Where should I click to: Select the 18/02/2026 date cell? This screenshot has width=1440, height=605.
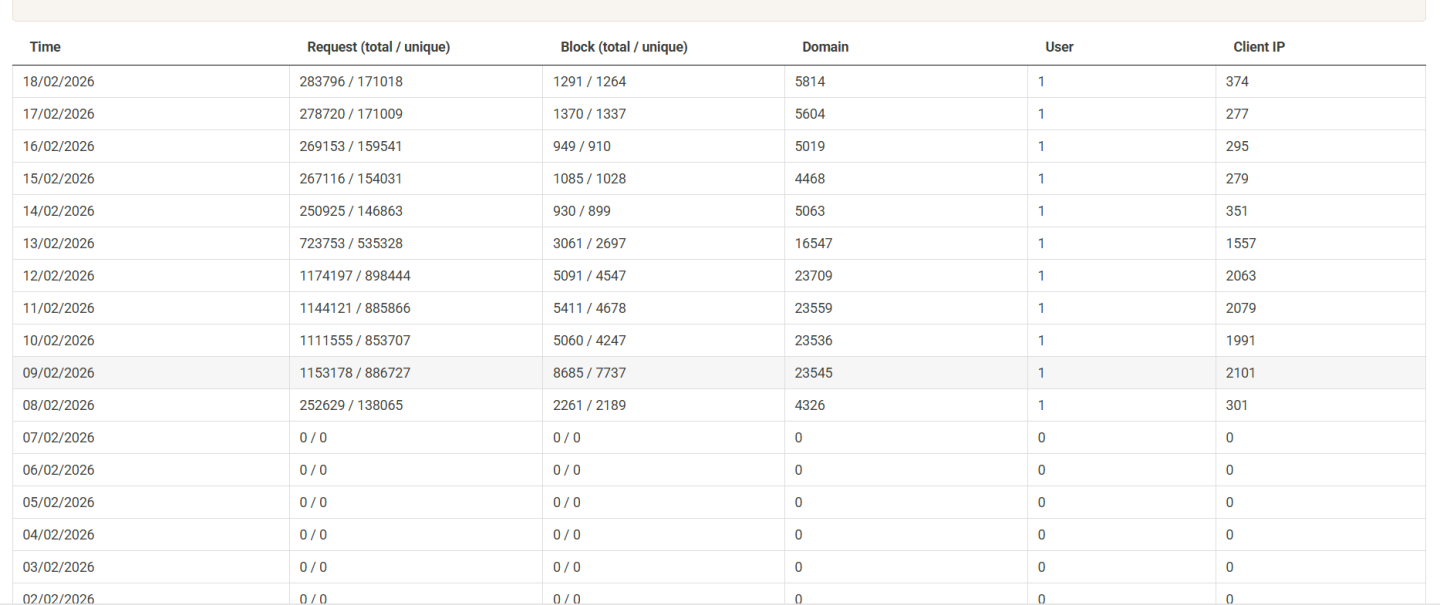click(x=59, y=82)
